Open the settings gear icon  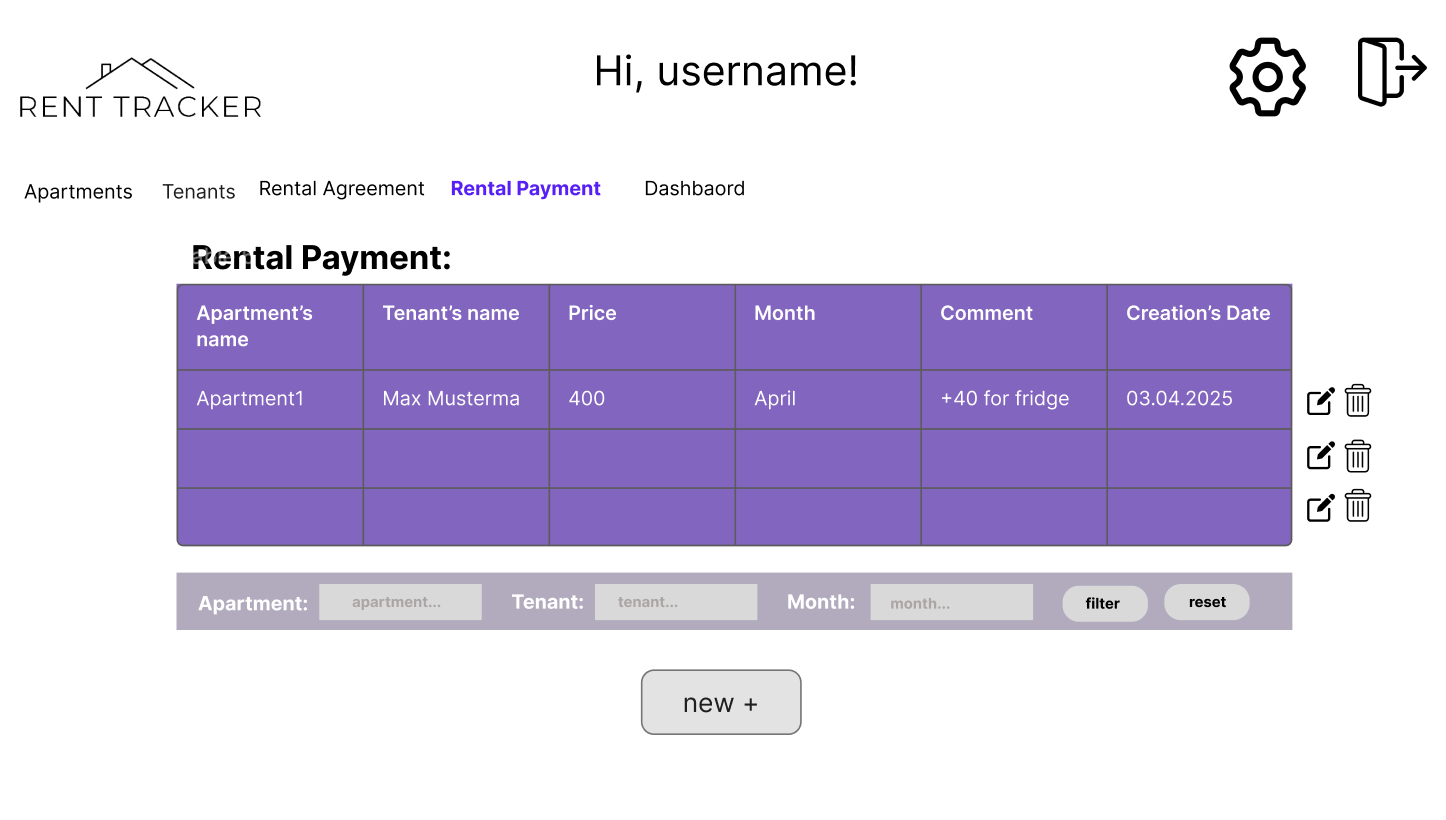pos(1266,77)
